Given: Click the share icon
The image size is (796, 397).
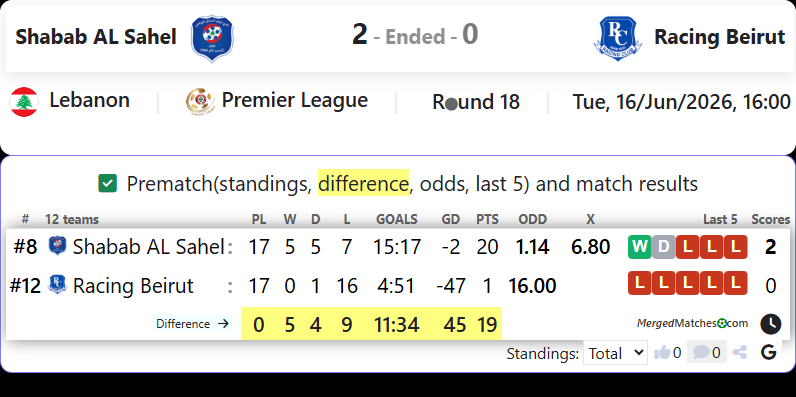Looking at the screenshot, I should pyautogui.click(x=740, y=352).
